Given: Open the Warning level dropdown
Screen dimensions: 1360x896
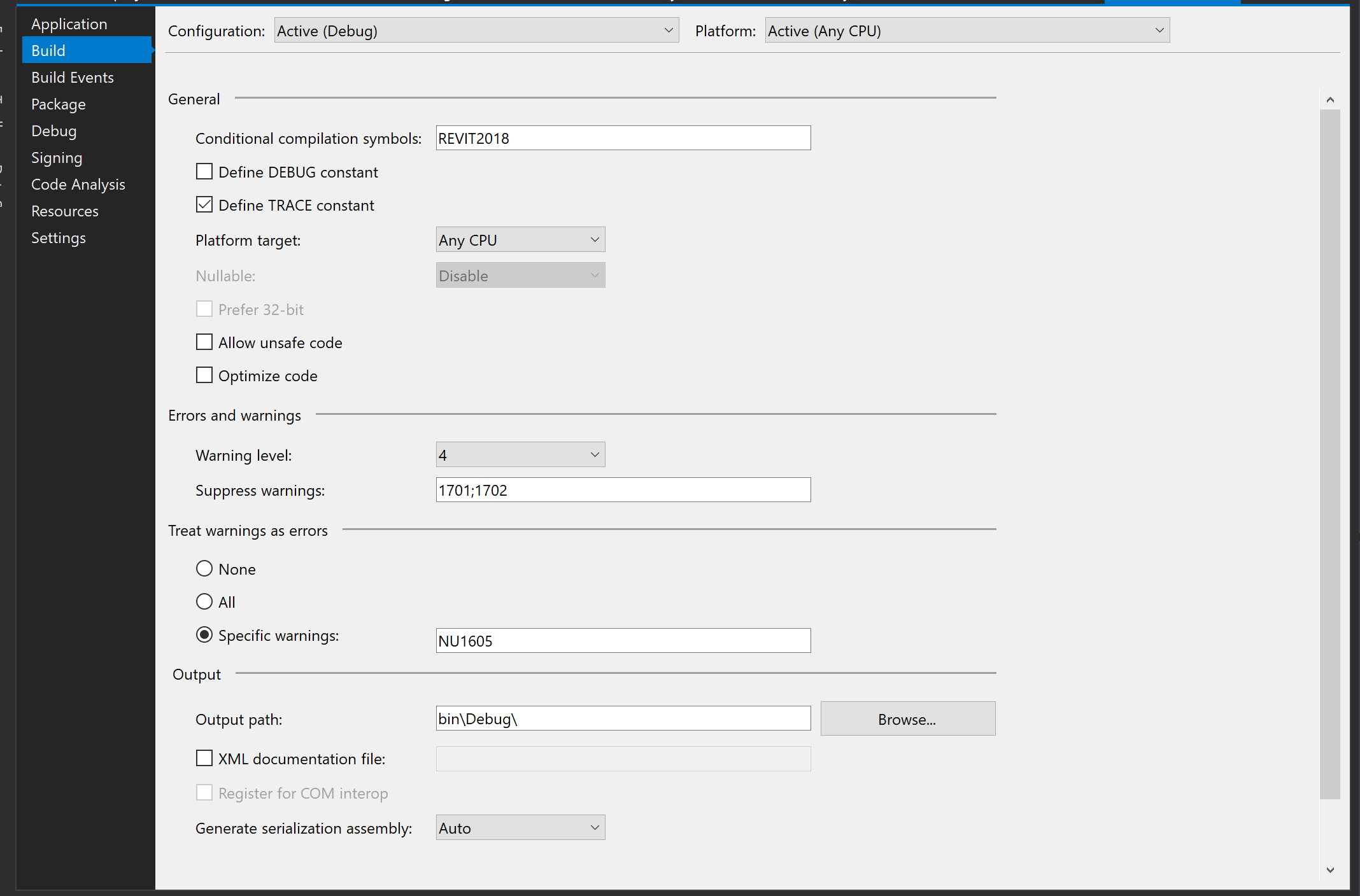Looking at the screenshot, I should pos(520,455).
